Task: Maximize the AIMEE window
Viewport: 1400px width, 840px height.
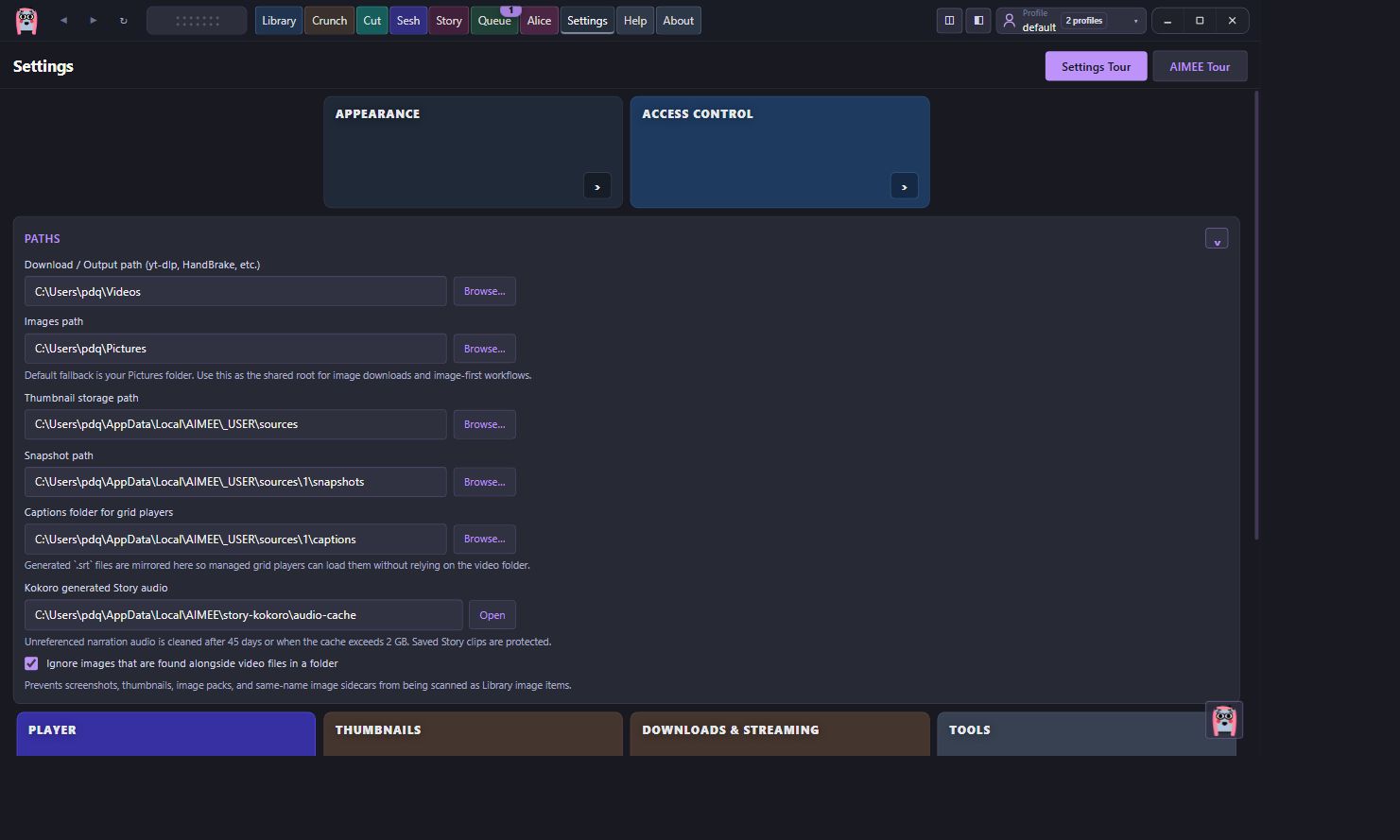Action: [1200, 21]
